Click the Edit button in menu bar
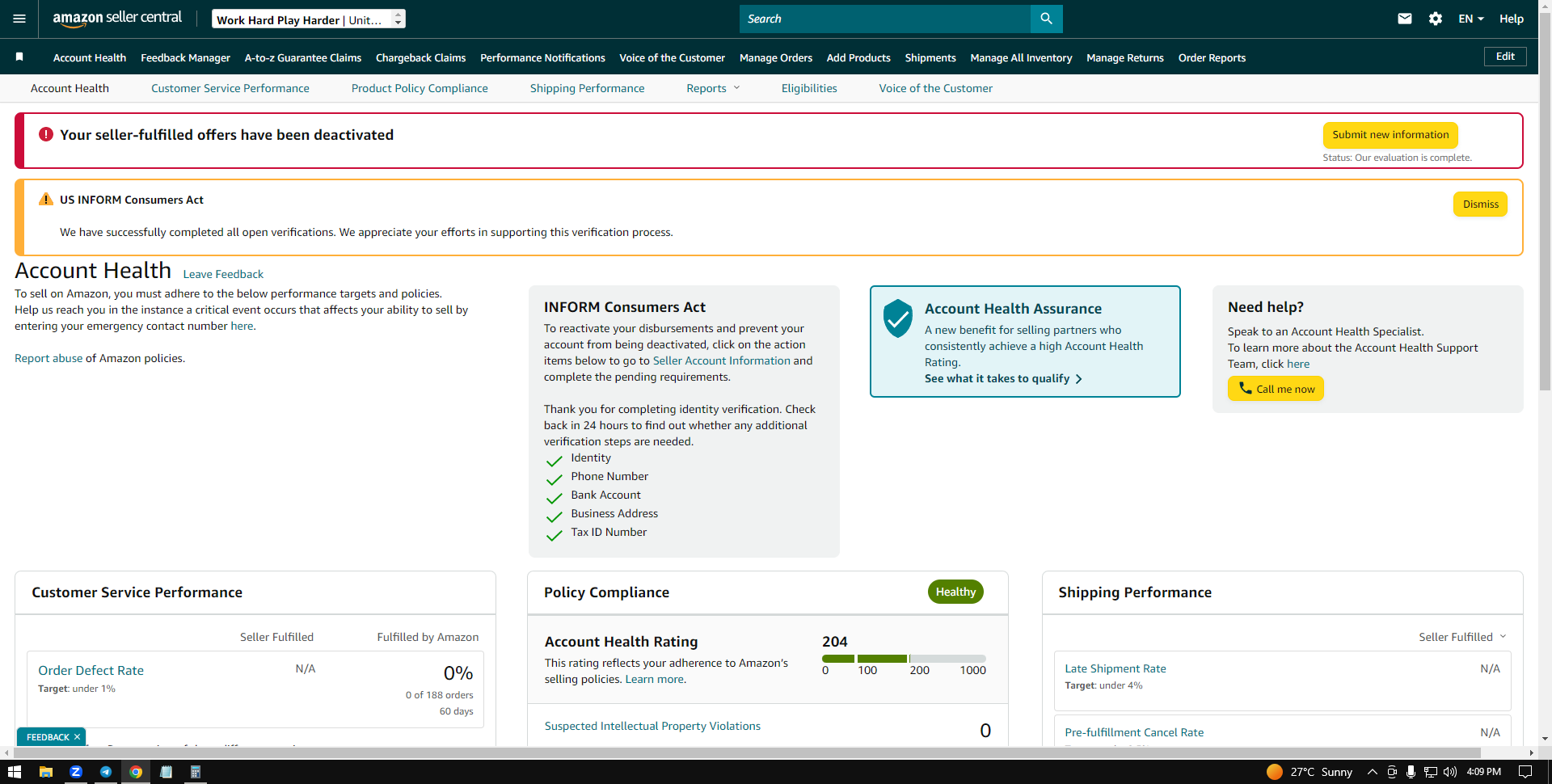1552x784 pixels. [1505, 56]
